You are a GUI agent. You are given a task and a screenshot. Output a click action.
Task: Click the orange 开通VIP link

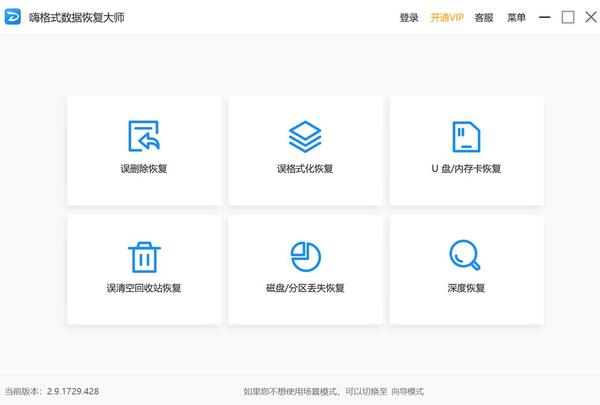tap(447, 18)
